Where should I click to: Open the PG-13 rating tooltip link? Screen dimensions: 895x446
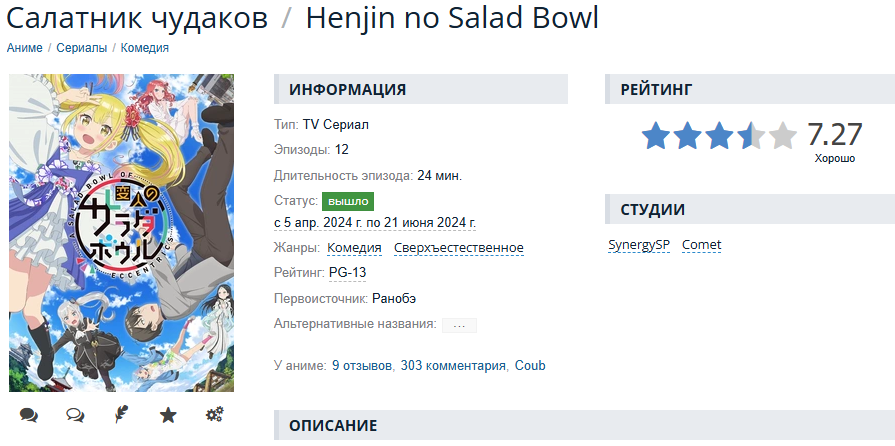[x=348, y=273]
